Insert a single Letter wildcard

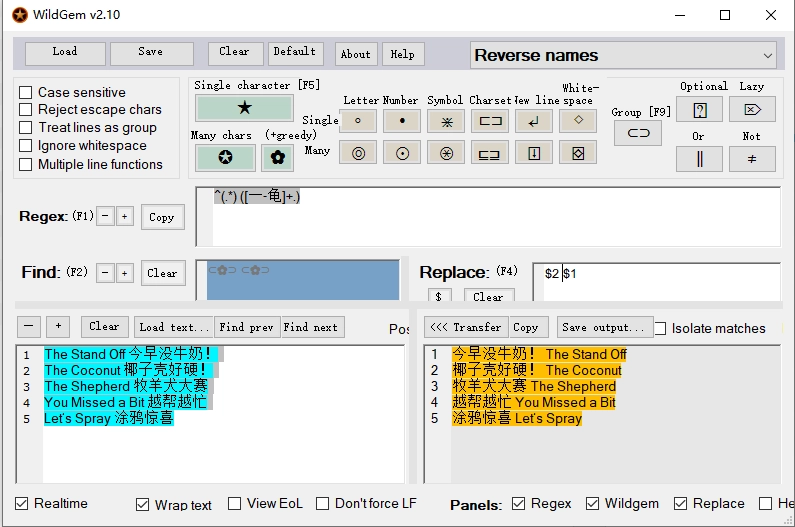357,121
